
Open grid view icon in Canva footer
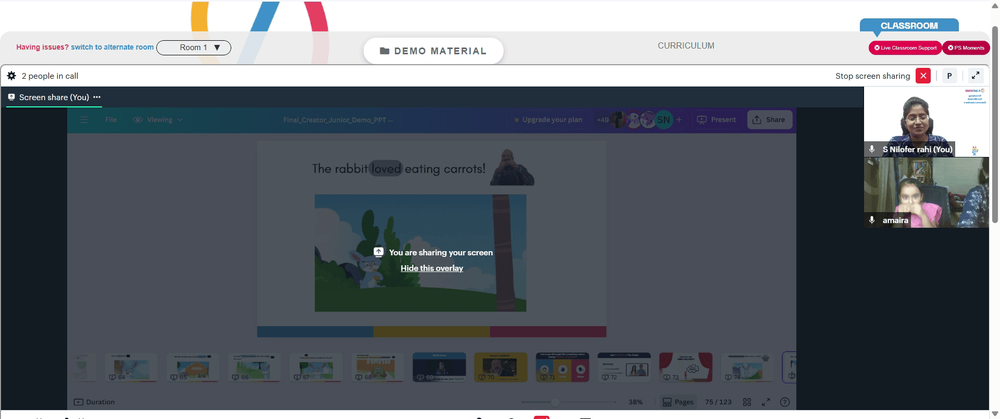747,402
